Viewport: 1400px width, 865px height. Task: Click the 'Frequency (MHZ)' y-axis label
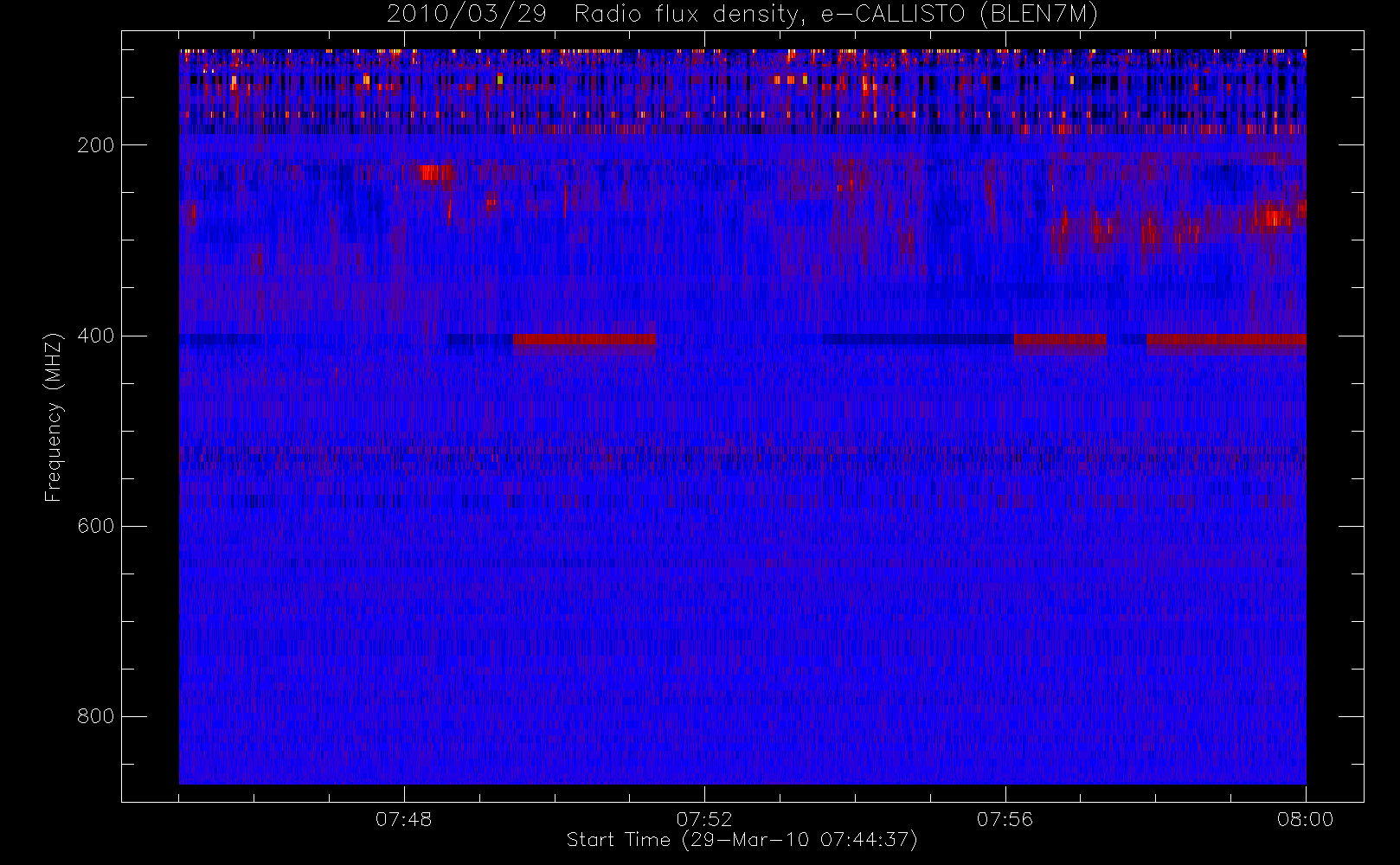pyautogui.click(x=54, y=417)
